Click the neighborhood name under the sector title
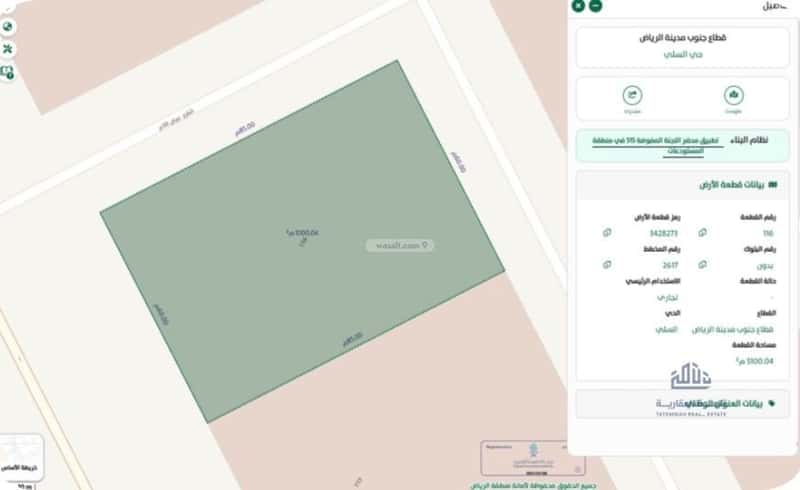This screenshot has height=490, width=800. 683,54
